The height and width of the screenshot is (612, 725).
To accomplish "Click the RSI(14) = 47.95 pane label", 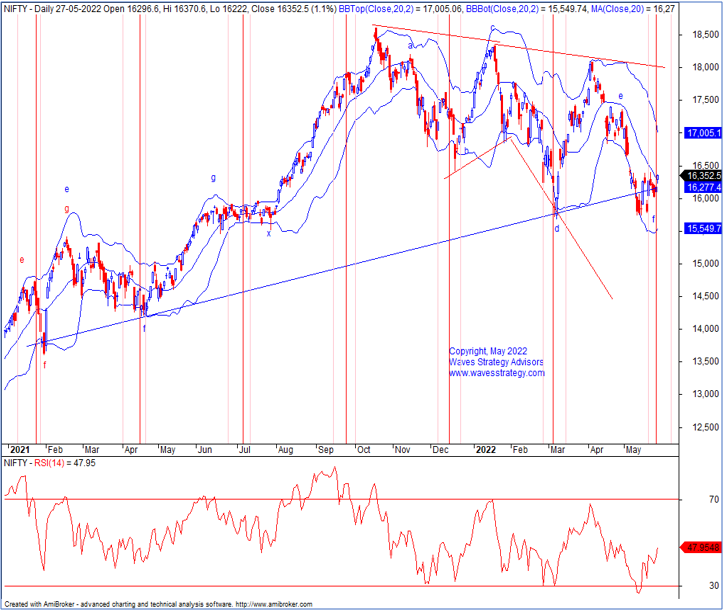I will (x=64, y=463).
